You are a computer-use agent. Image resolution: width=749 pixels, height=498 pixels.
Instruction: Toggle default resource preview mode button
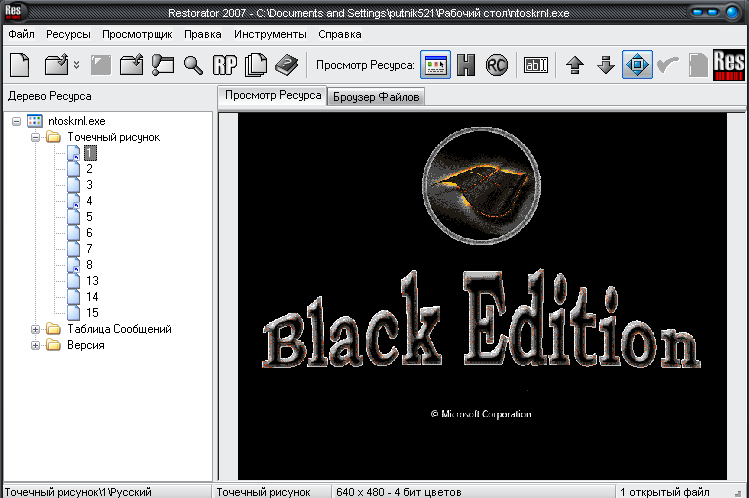(x=435, y=65)
